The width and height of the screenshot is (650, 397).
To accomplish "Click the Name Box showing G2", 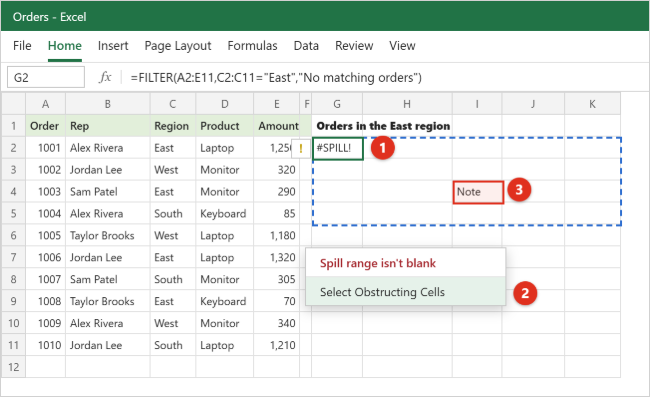I will [x=46, y=77].
